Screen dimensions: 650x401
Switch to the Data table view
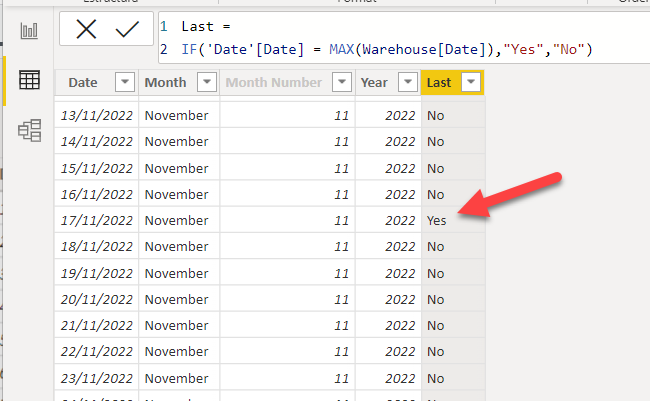29,80
